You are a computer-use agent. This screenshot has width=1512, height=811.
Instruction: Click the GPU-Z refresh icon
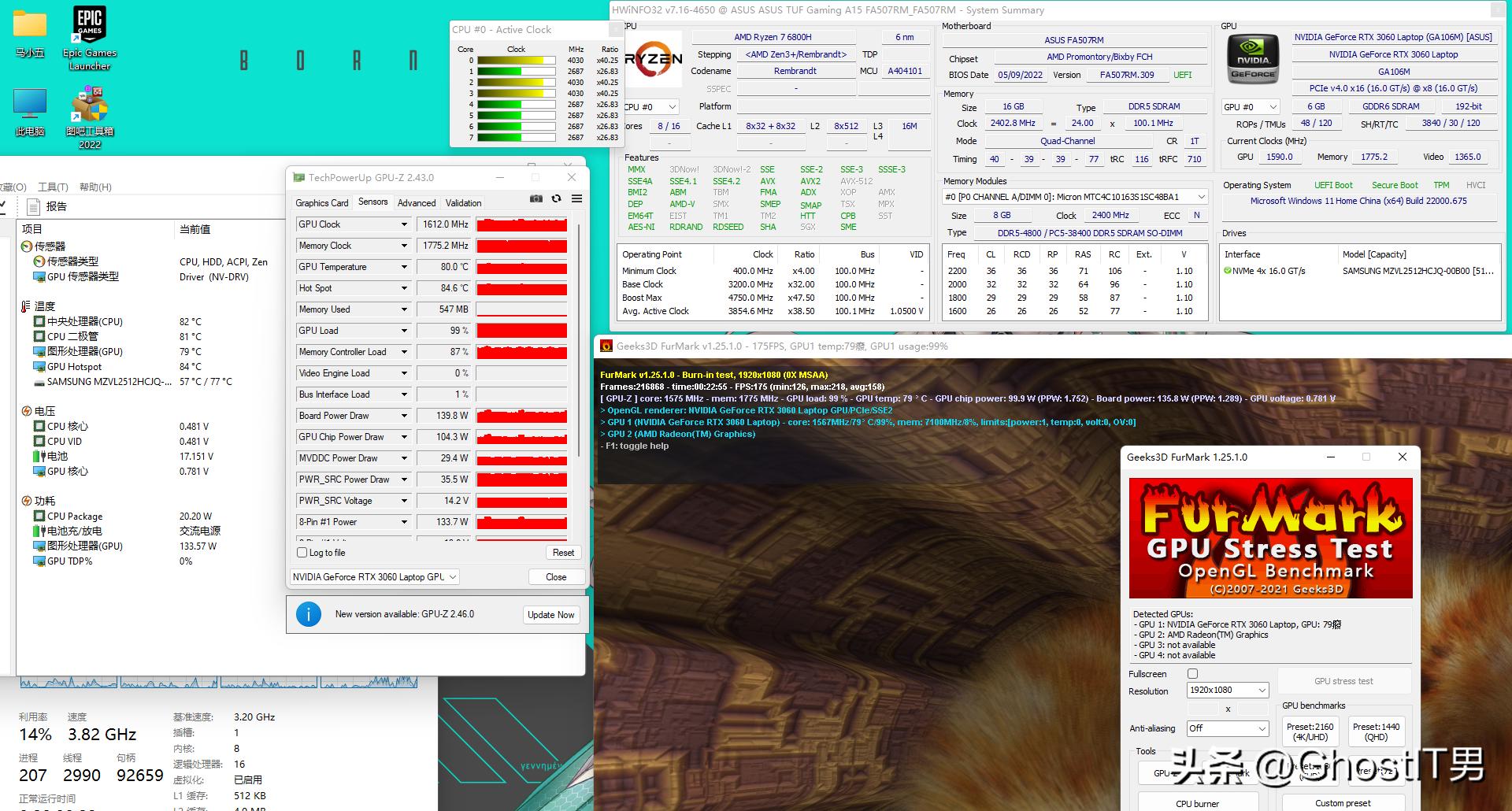[x=556, y=199]
